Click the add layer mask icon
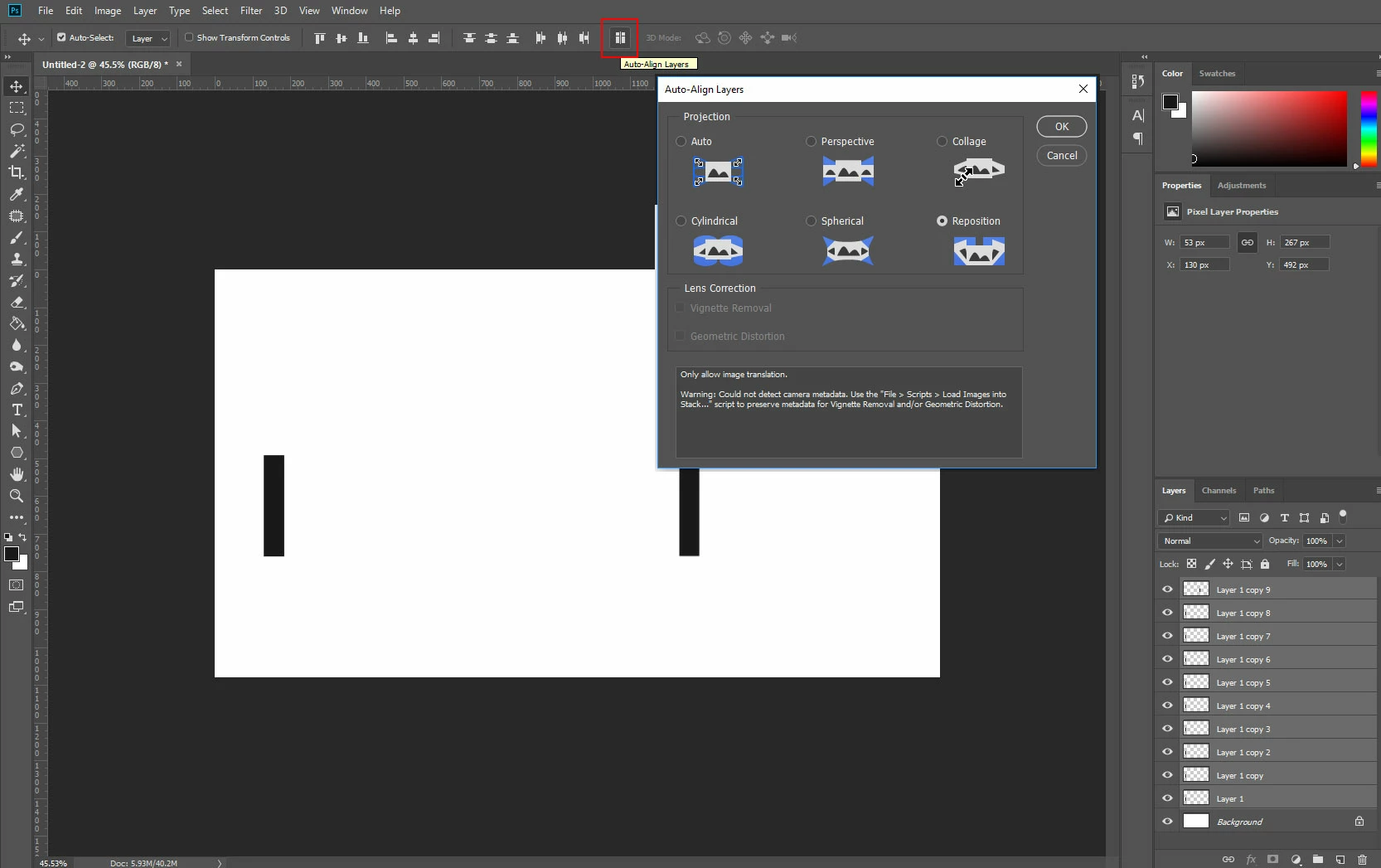Viewport: 1381px width, 868px height. click(1273, 860)
